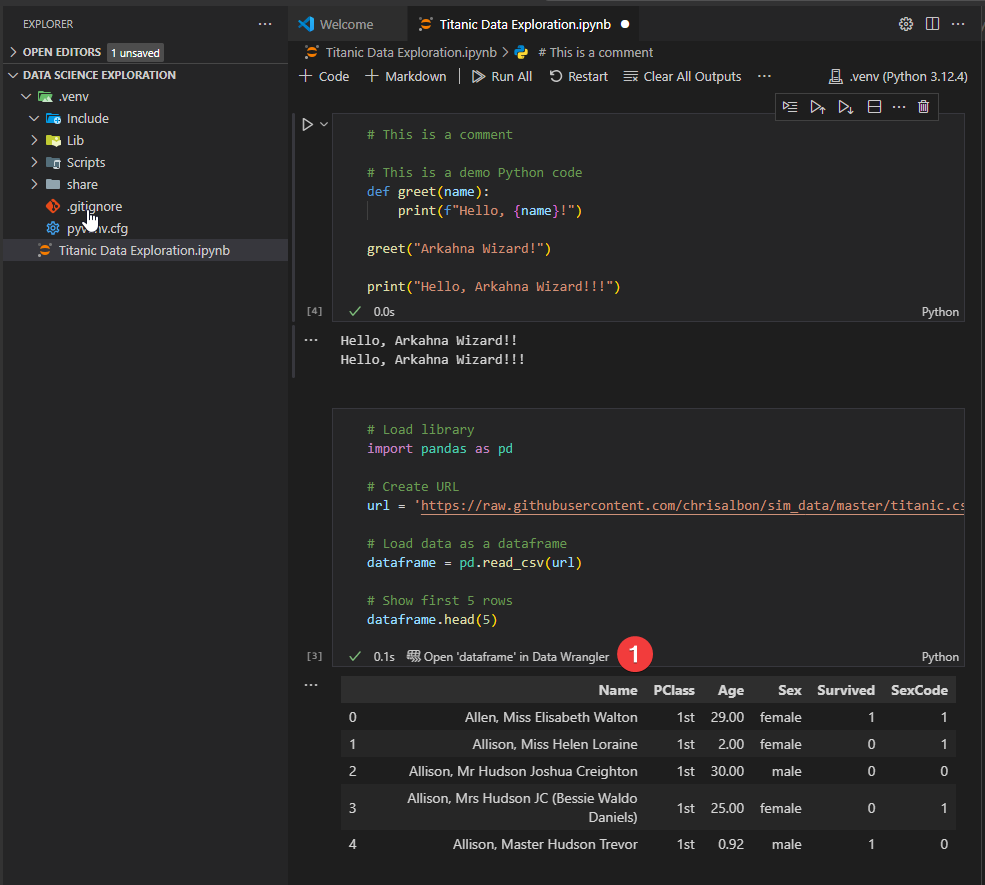Open notebook settings via the gear icon

[x=905, y=23]
